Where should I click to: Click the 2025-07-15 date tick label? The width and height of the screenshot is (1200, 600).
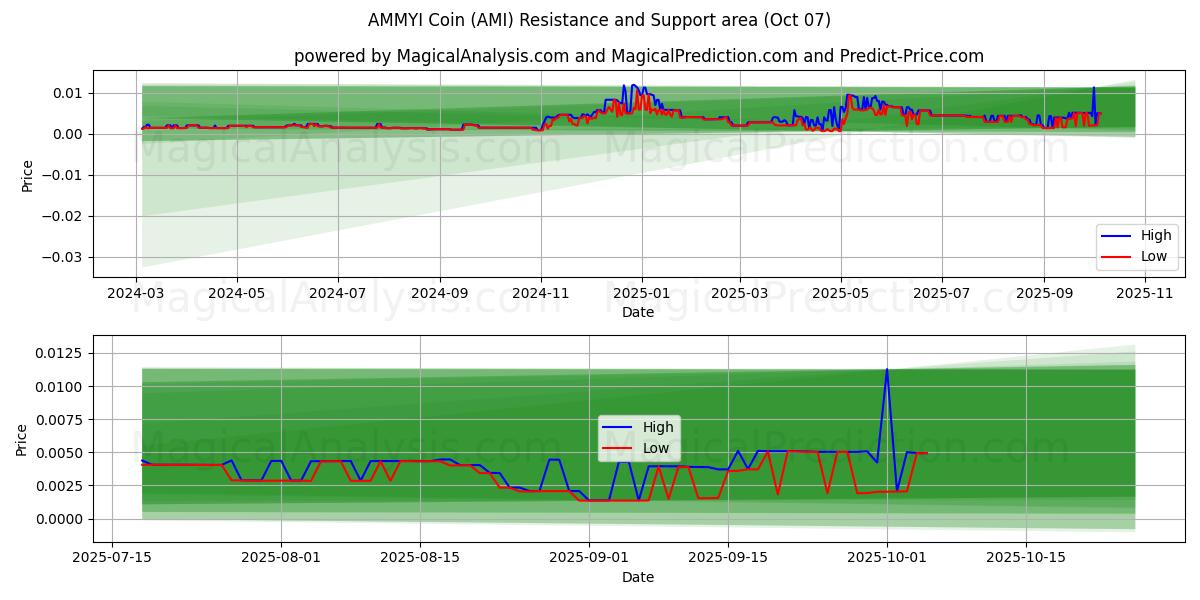(112, 559)
